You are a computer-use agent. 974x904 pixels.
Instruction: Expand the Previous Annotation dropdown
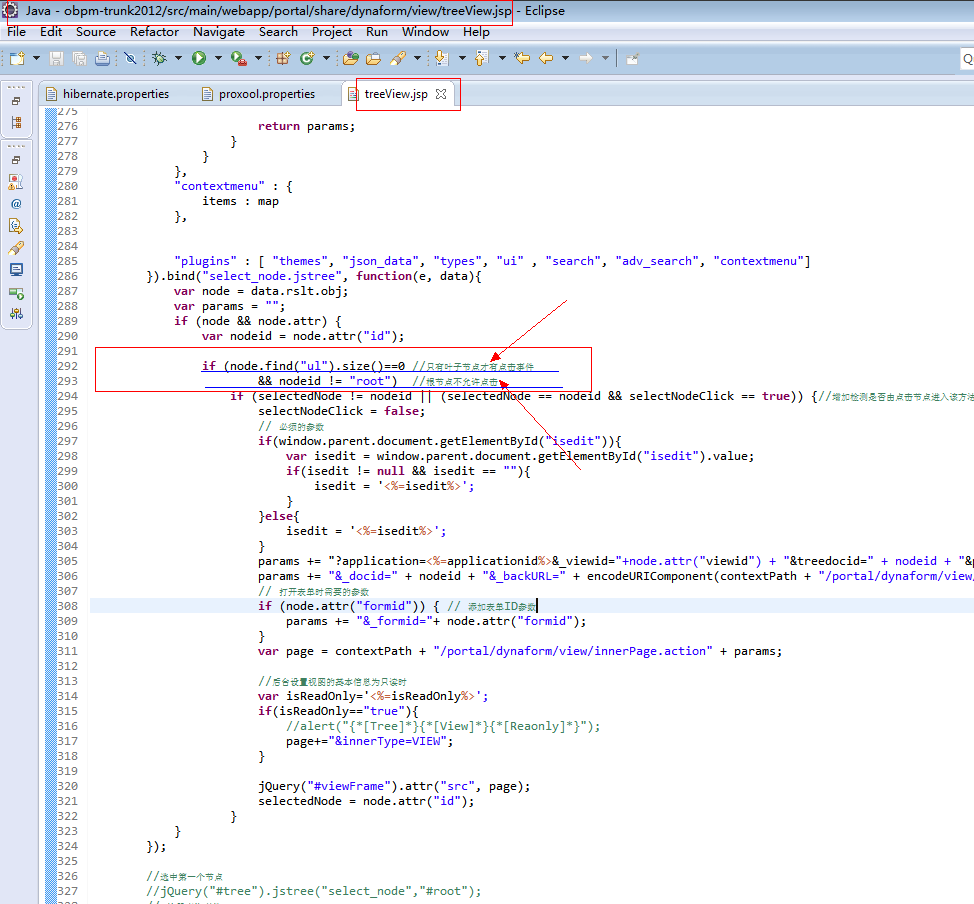502,58
